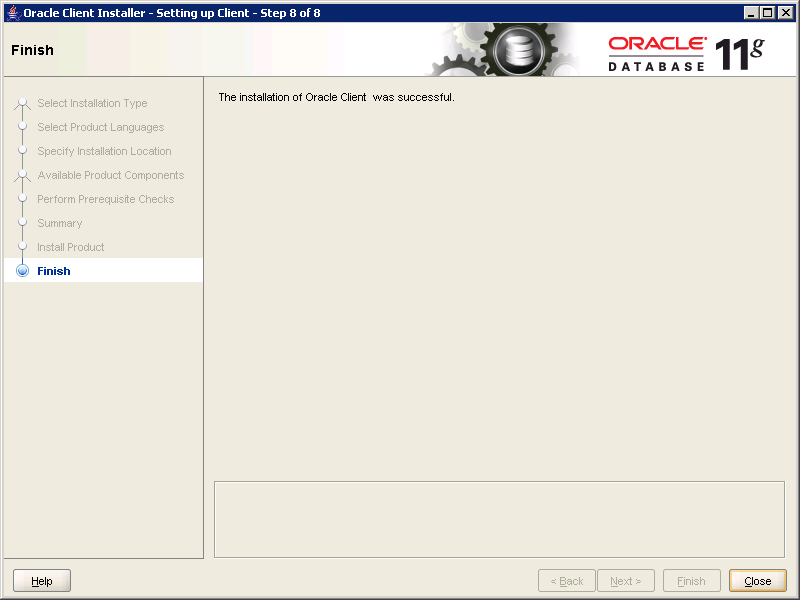
Task: Click Select Product Languages step
Action: 101,127
